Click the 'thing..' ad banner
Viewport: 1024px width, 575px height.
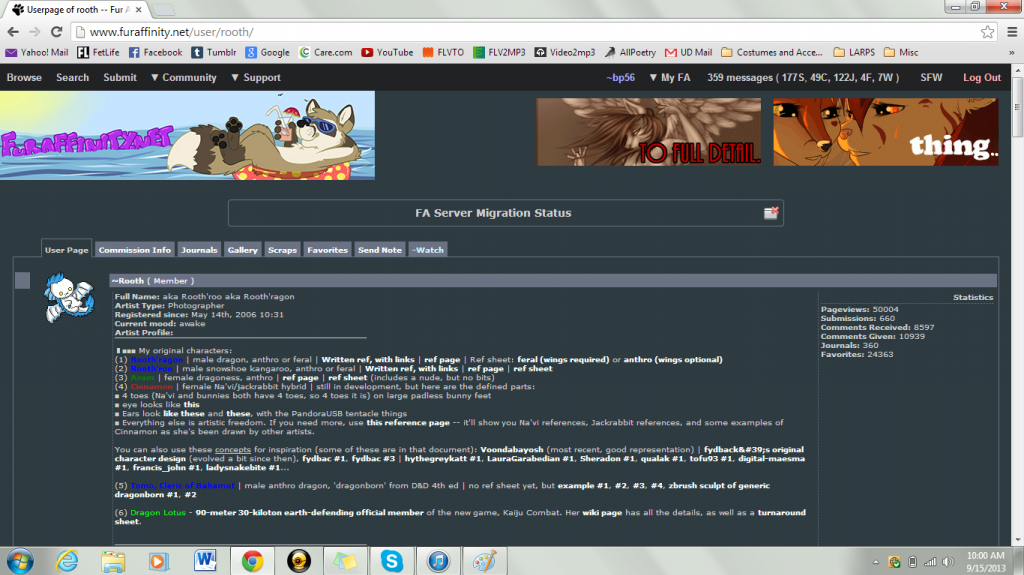click(886, 132)
